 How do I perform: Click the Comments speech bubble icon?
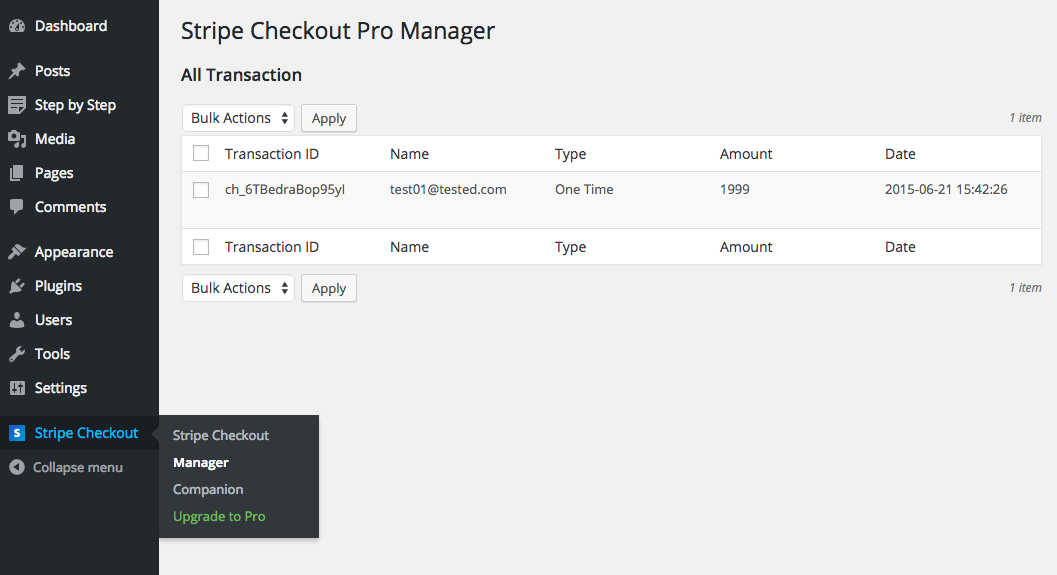pyautogui.click(x=17, y=207)
